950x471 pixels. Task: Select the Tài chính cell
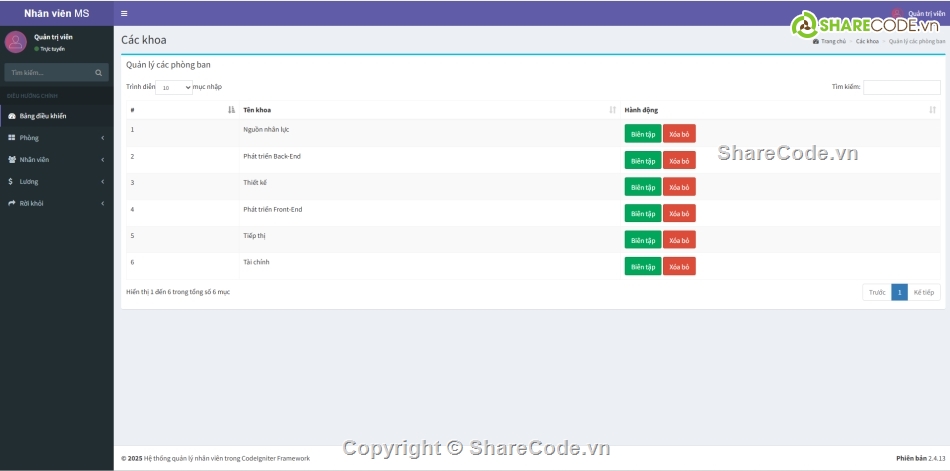coord(430,267)
